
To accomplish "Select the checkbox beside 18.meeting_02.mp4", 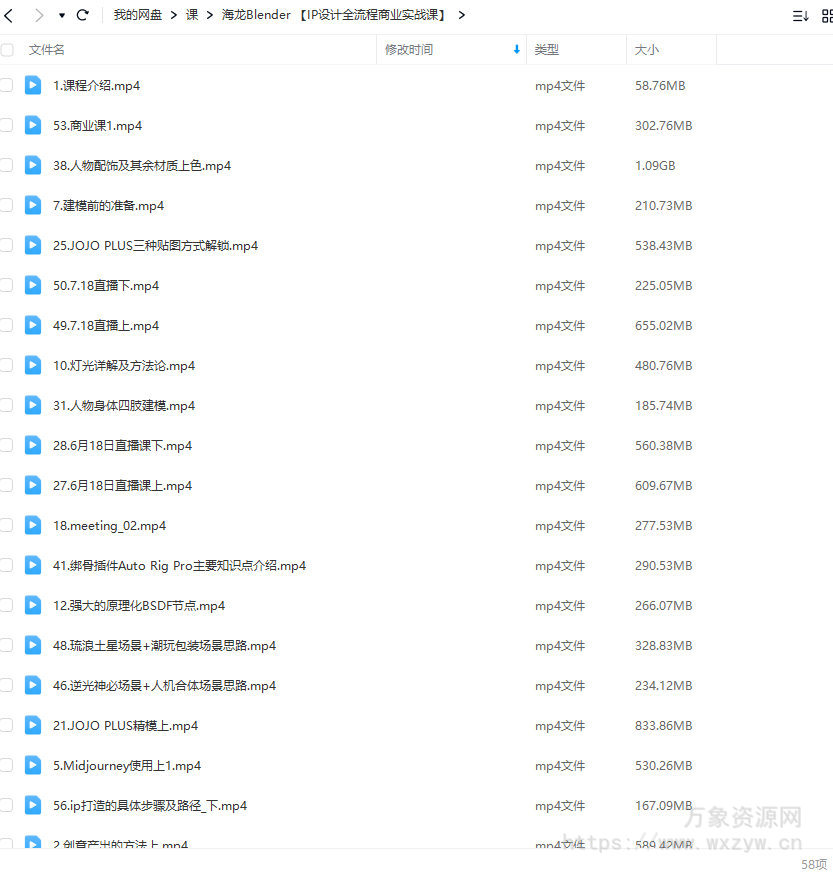I will [x=6, y=525].
